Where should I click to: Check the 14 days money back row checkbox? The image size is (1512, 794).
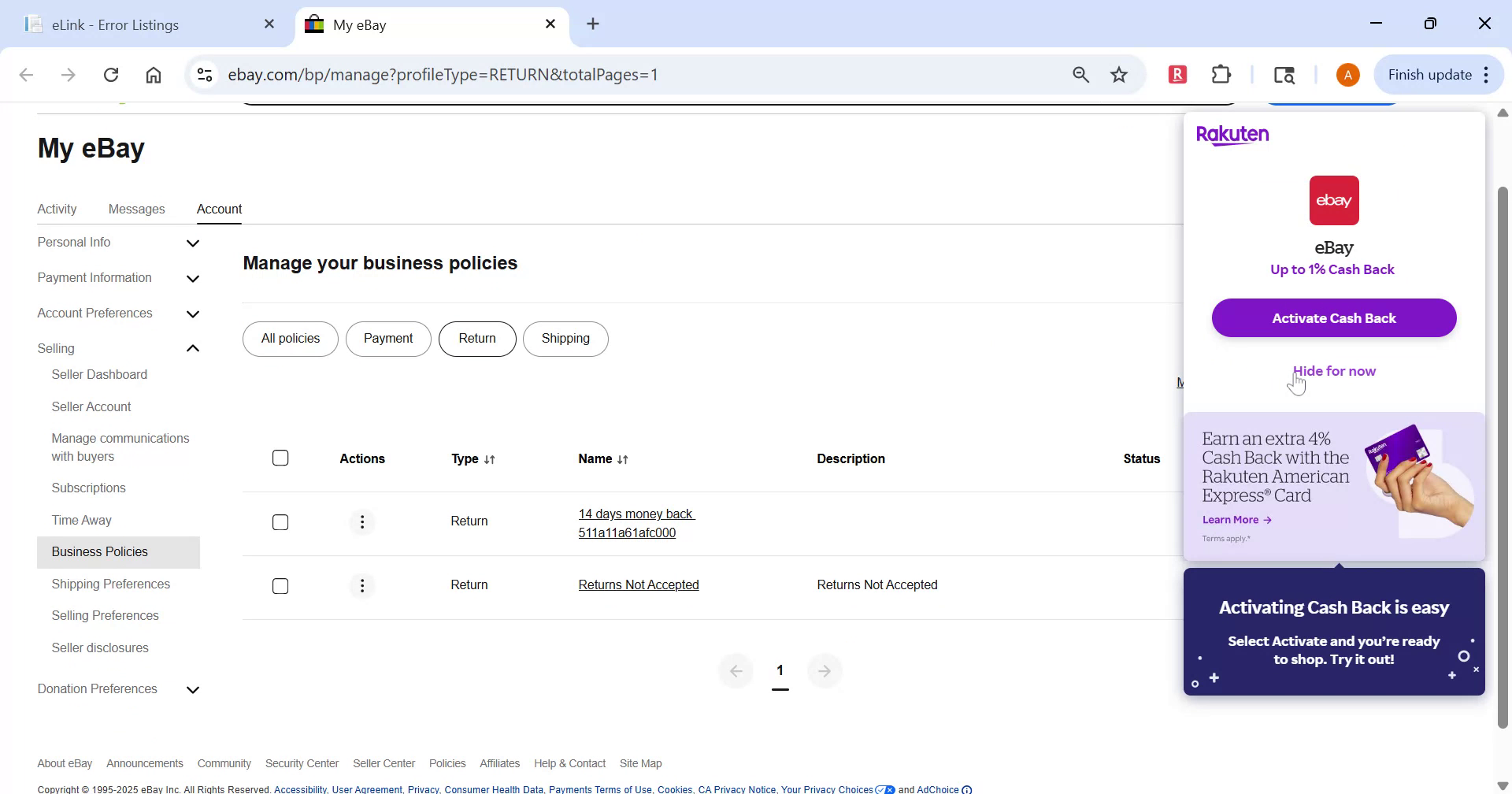pos(280,521)
